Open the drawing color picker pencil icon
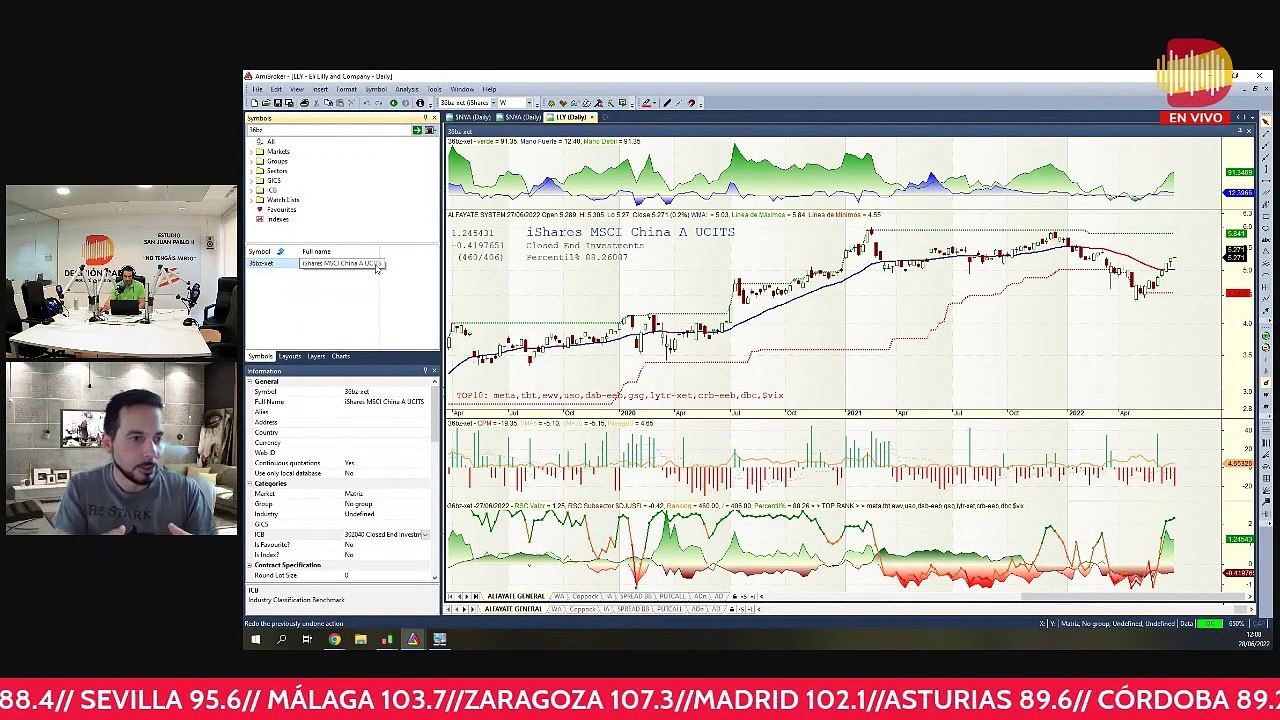1280x720 pixels. pos(646,103)
